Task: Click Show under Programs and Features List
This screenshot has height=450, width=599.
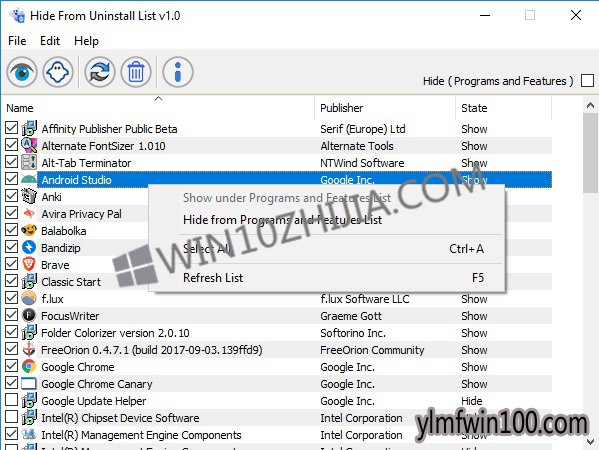Action: click(327, 198)
